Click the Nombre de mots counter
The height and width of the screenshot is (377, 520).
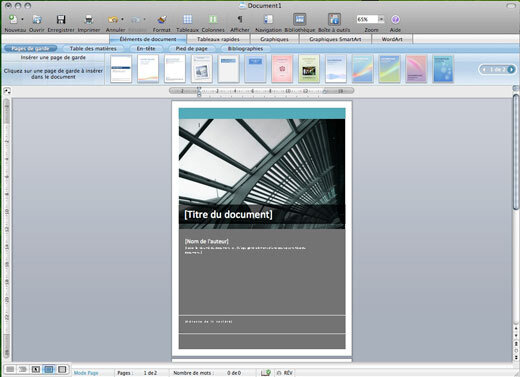207,373
